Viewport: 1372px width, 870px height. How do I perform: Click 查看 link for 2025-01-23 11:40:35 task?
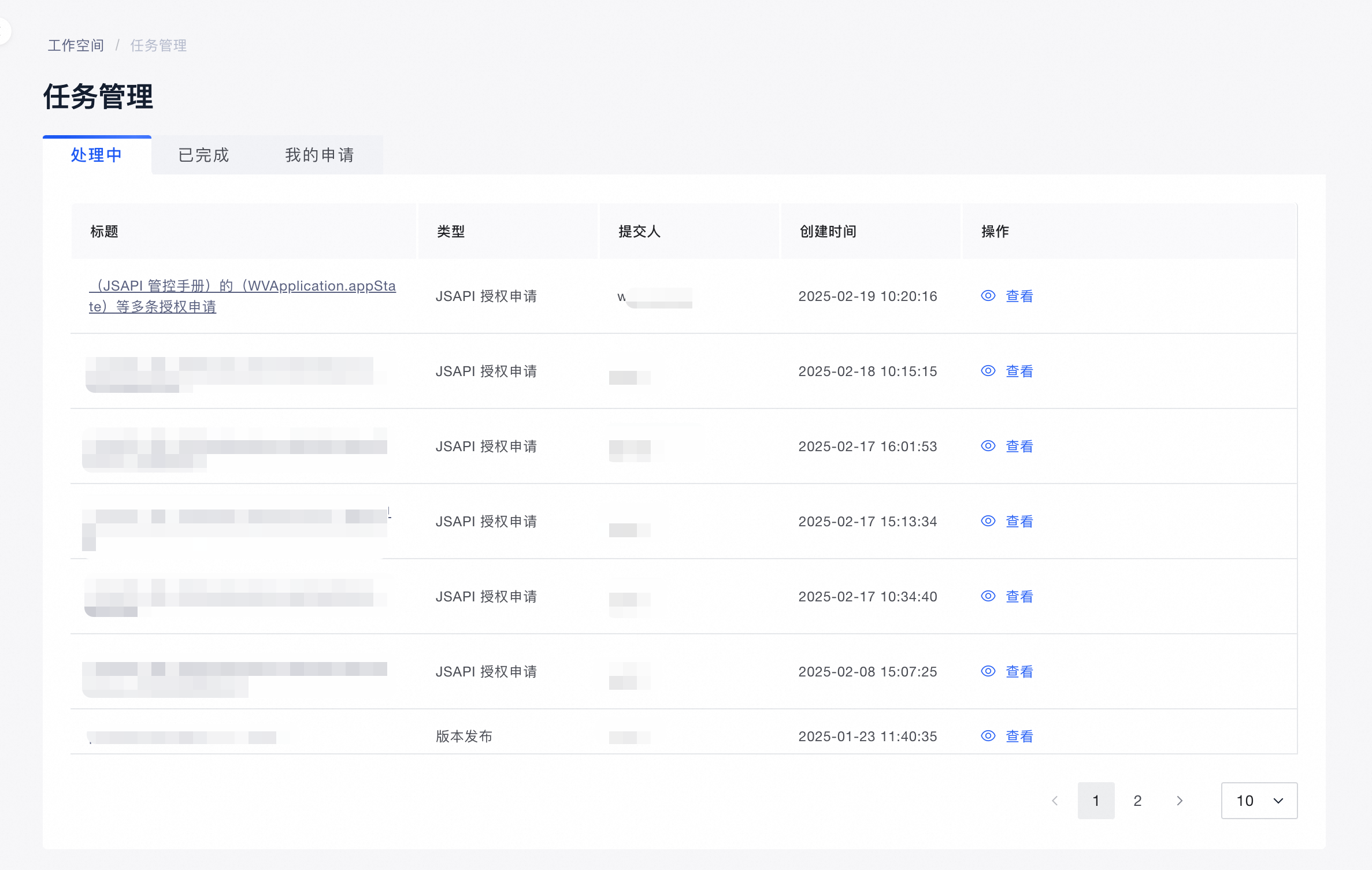[x=1019, y=736]
